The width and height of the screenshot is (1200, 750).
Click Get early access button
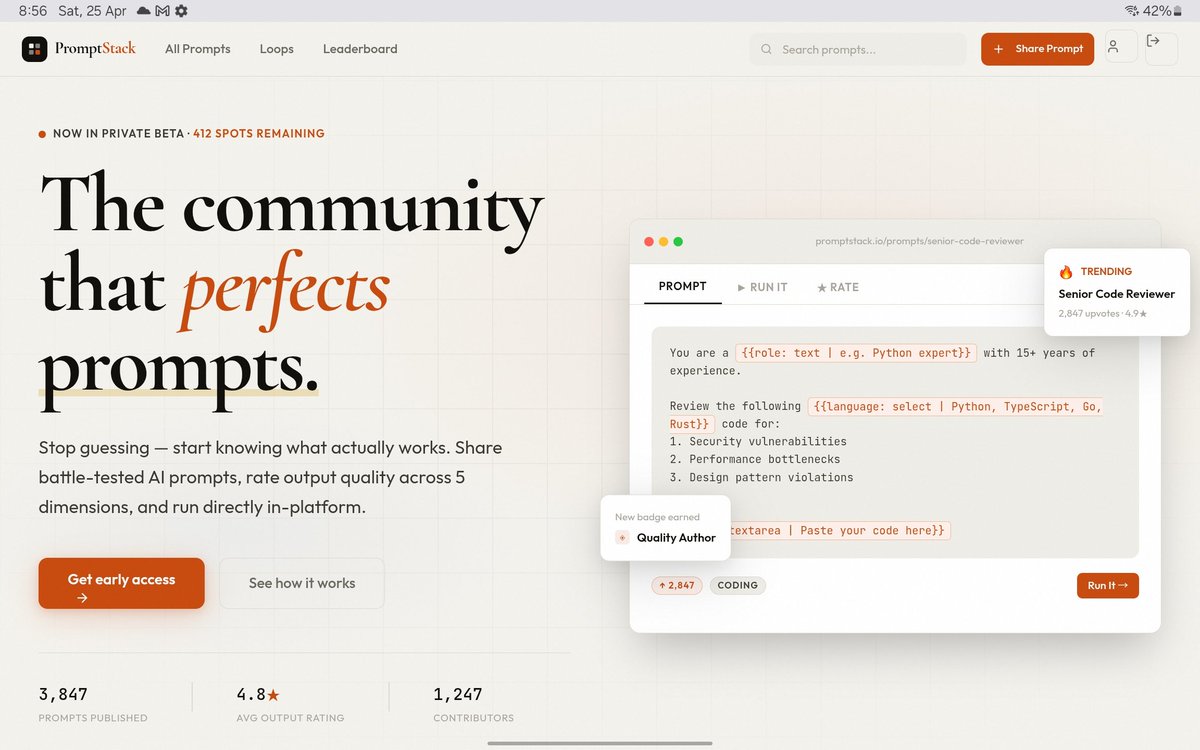121,583
